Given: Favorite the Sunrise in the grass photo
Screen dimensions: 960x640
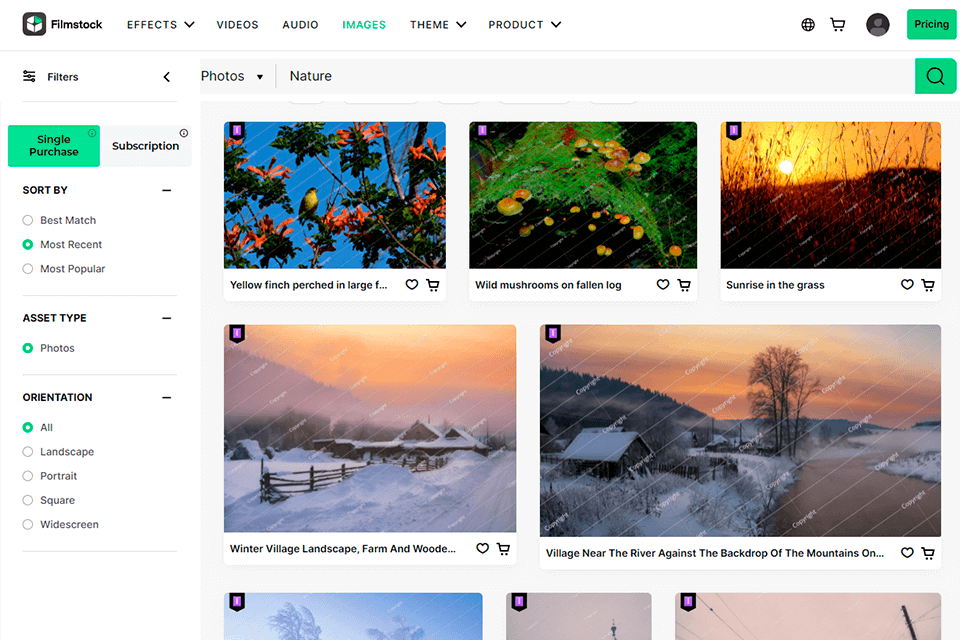Looking at the screenshot, I should (x=907, y=285).
